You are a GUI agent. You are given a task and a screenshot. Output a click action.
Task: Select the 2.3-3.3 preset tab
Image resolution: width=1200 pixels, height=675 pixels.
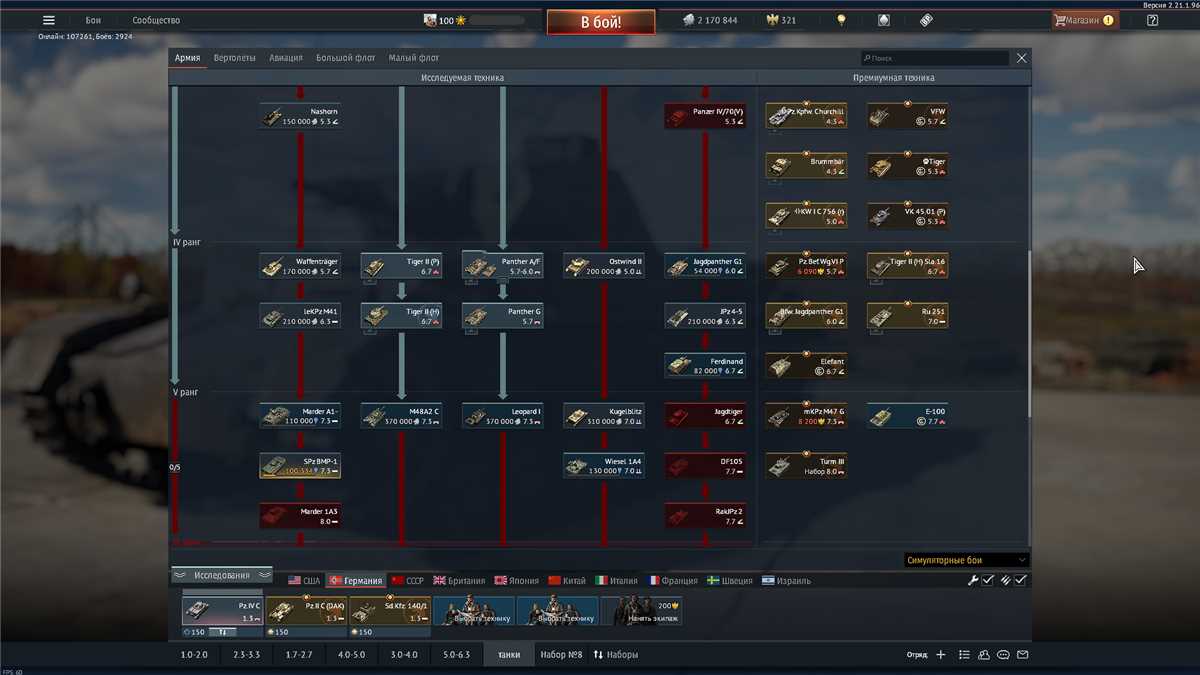[246, 655]
